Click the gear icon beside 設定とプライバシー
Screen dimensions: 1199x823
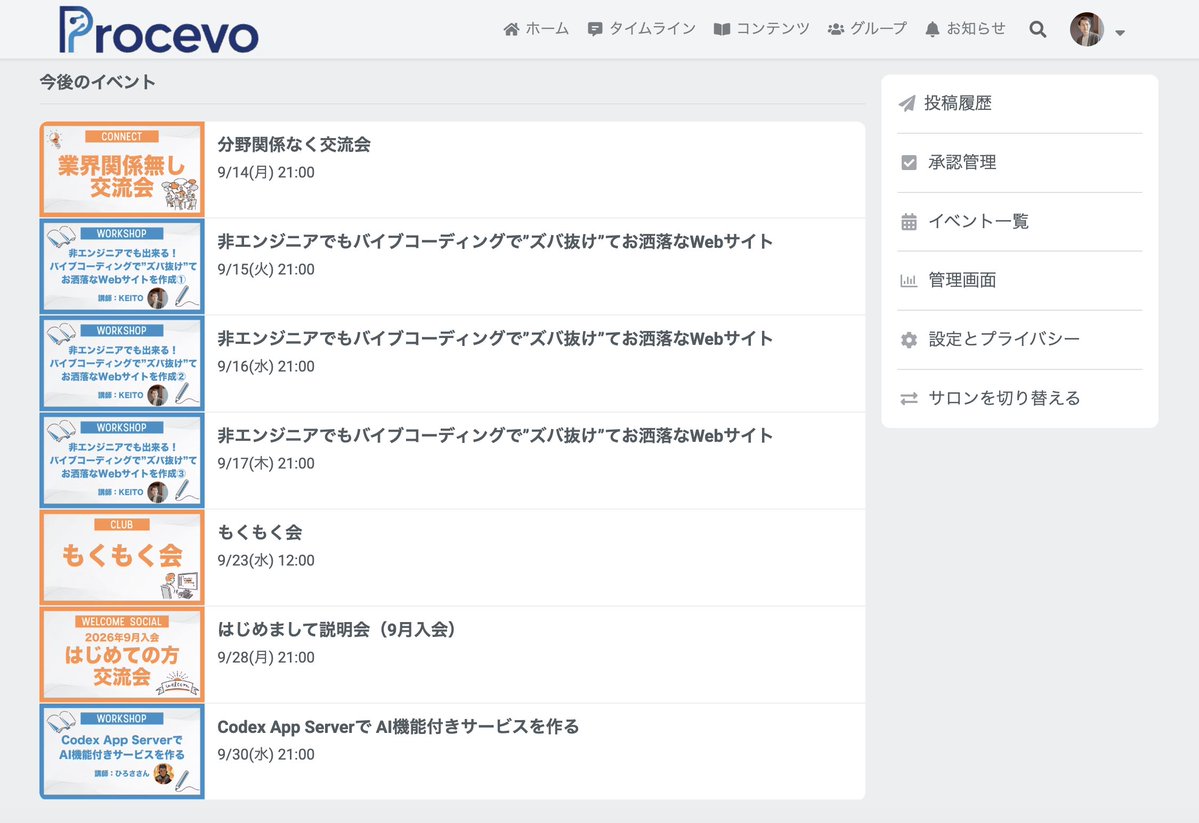coord(908,340)
